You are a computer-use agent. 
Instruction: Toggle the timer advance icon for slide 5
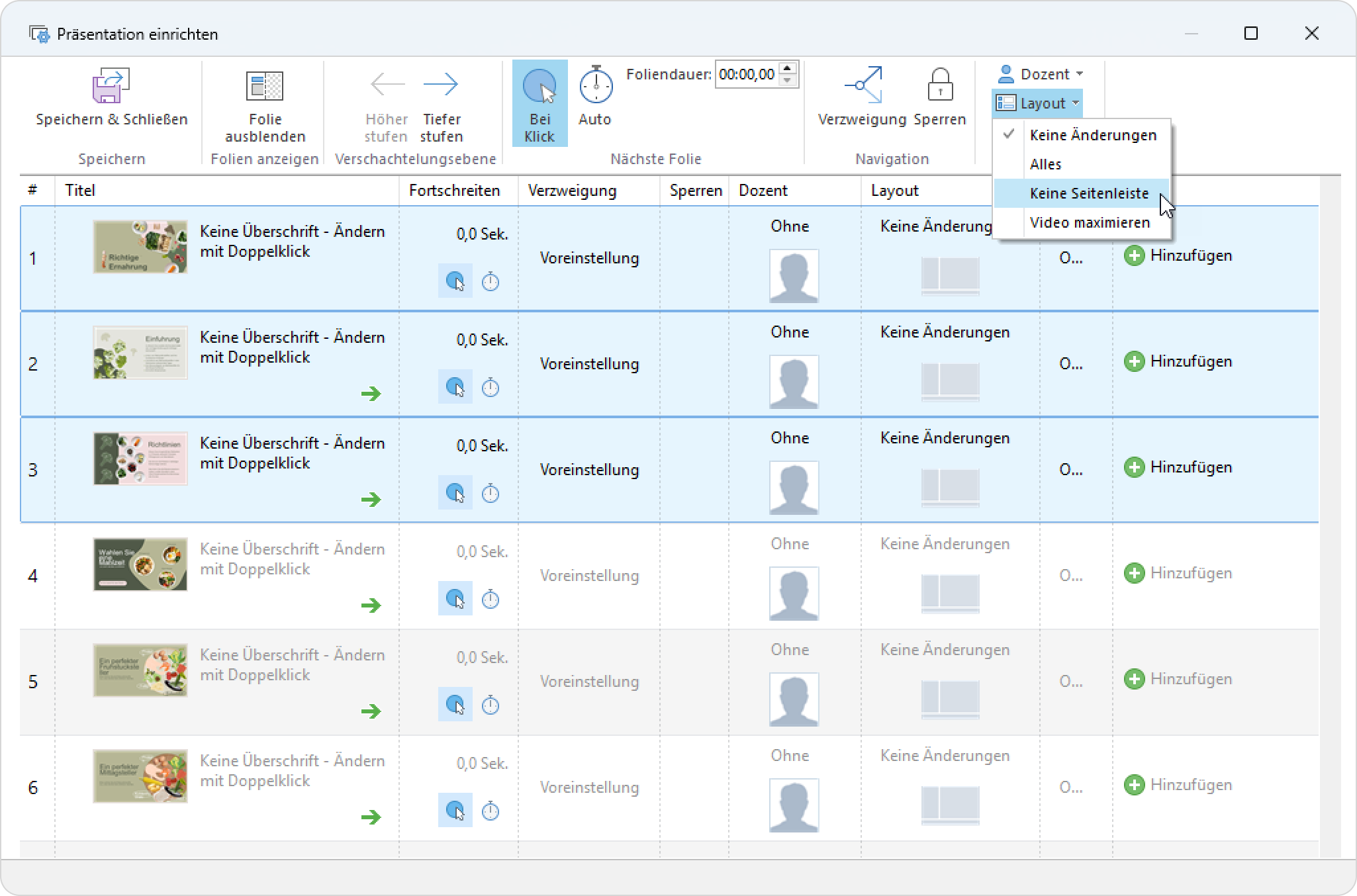(491, 705)
